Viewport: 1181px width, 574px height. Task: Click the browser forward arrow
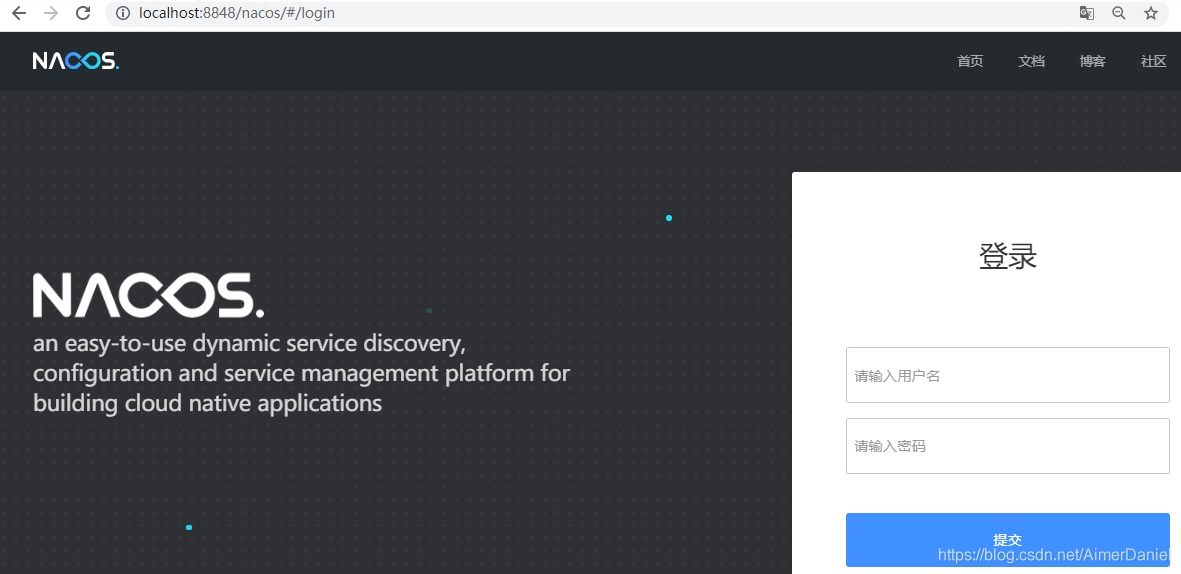(x=50, y=13)
